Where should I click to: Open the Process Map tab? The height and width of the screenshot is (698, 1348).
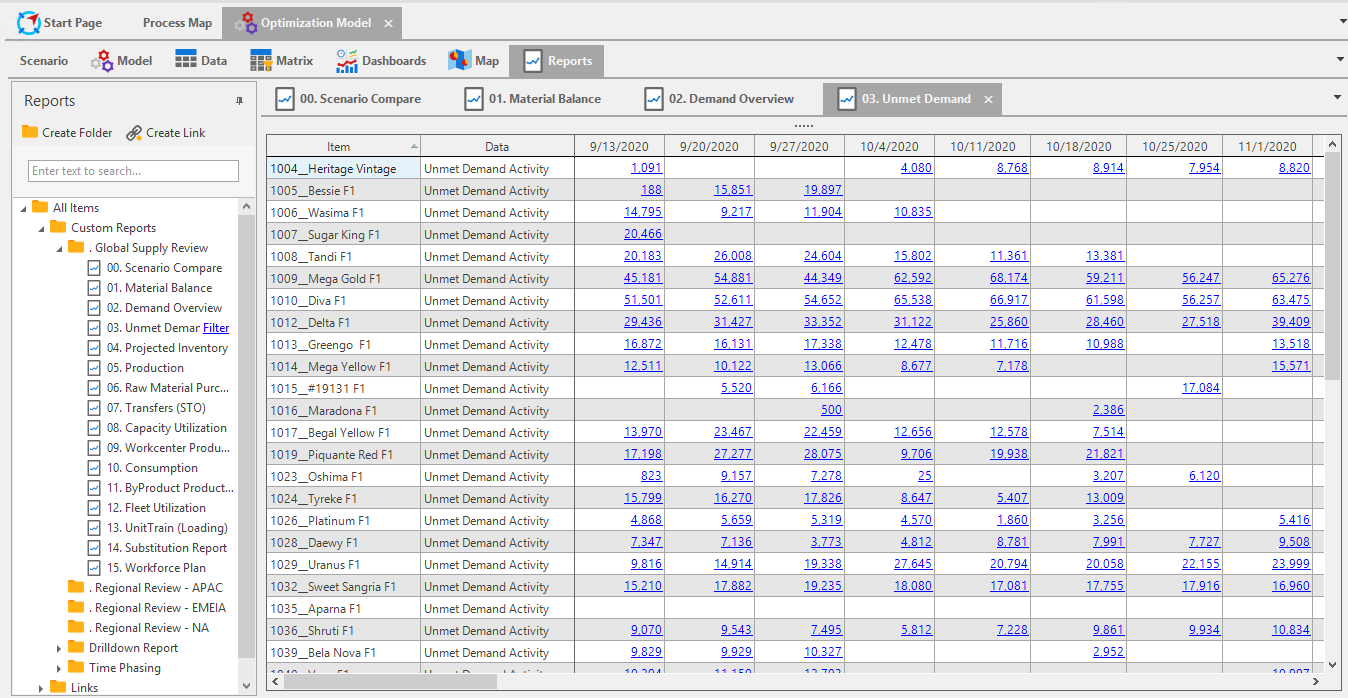pyautogui.click(x=177, y=22)
